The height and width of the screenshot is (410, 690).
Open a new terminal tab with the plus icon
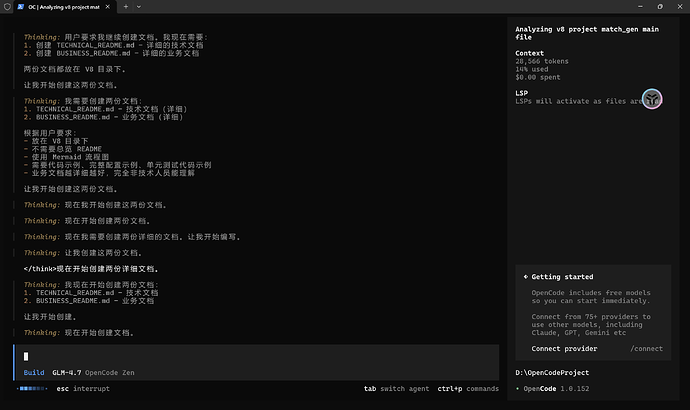pyautogui.click(x=126, y=7)
